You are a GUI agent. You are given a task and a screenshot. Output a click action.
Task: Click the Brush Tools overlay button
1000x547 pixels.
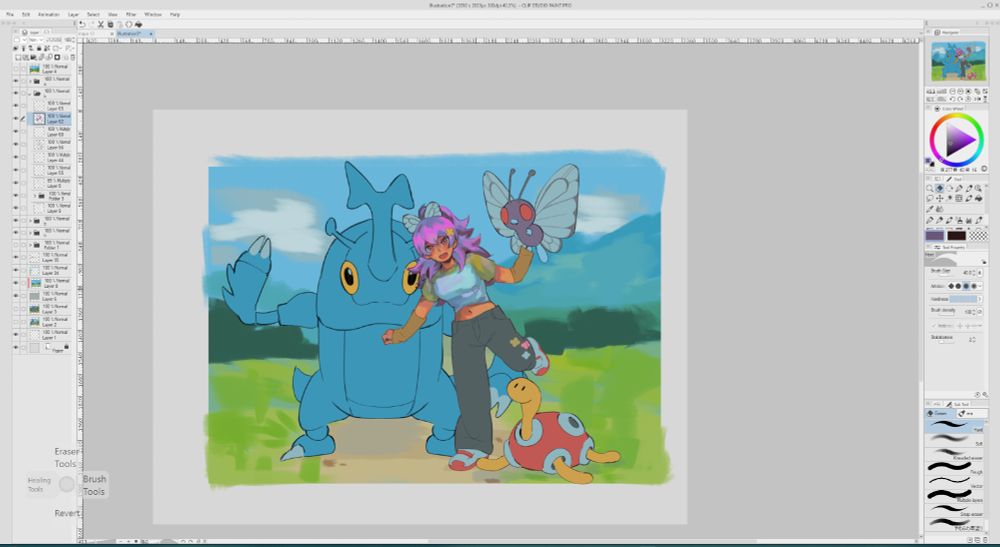coord(94,485)
